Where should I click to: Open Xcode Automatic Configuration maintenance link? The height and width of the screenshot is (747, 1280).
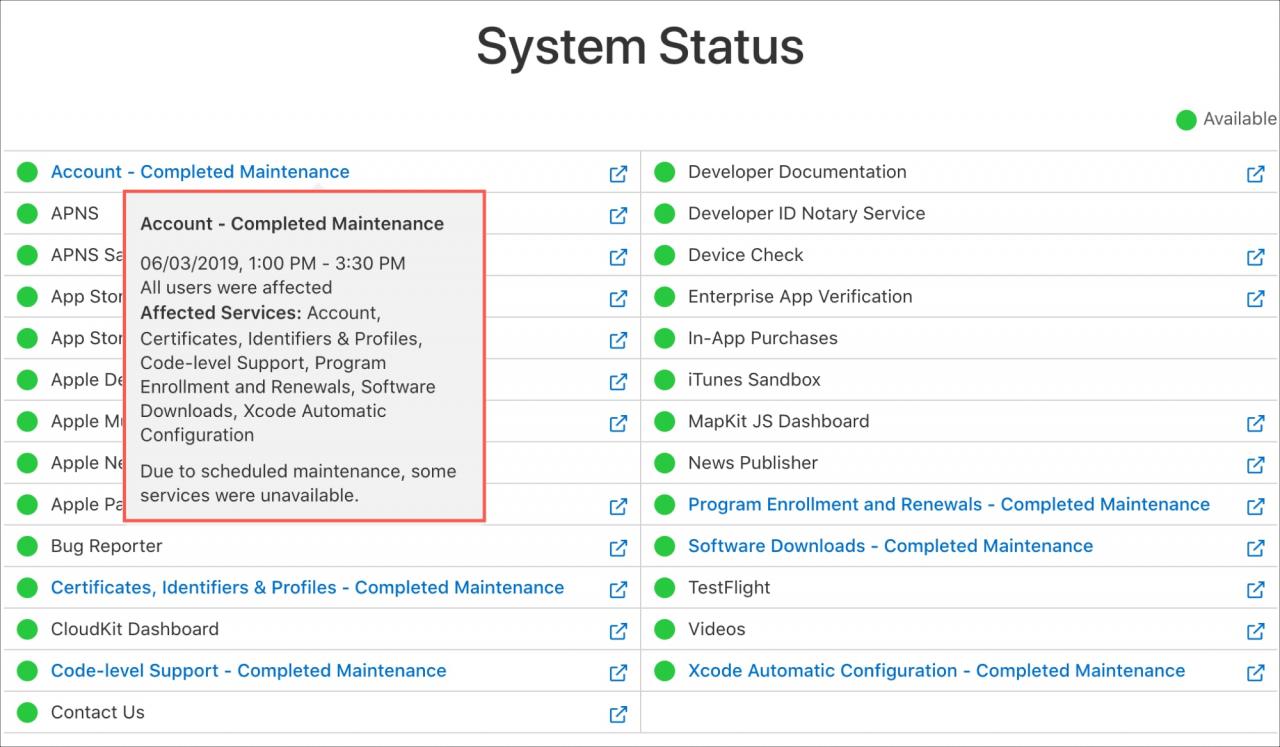[x=936, y=671]
